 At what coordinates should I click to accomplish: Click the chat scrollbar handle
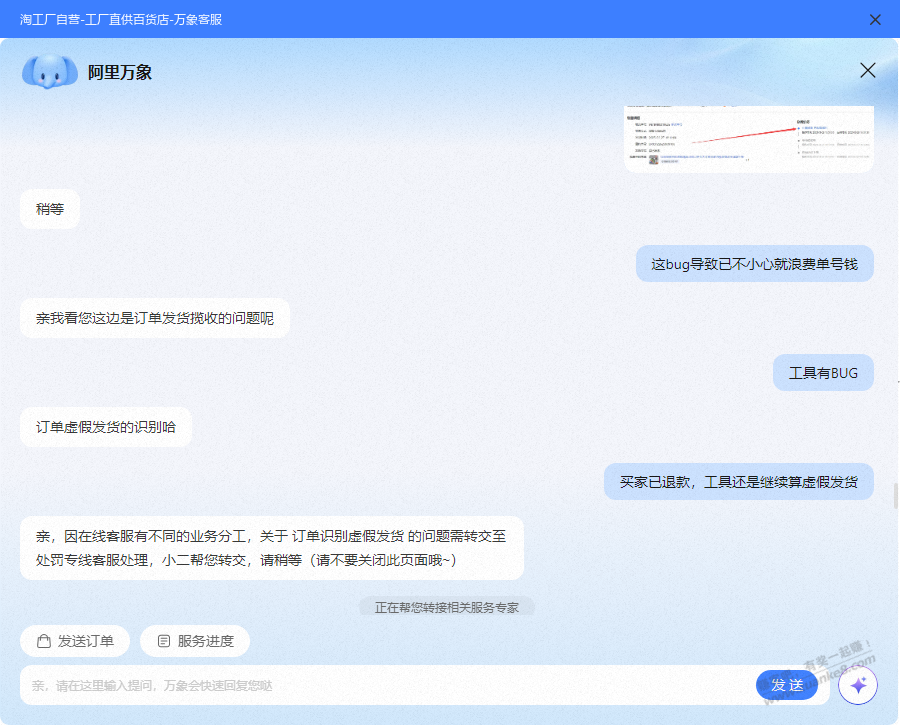coord(895,496)
